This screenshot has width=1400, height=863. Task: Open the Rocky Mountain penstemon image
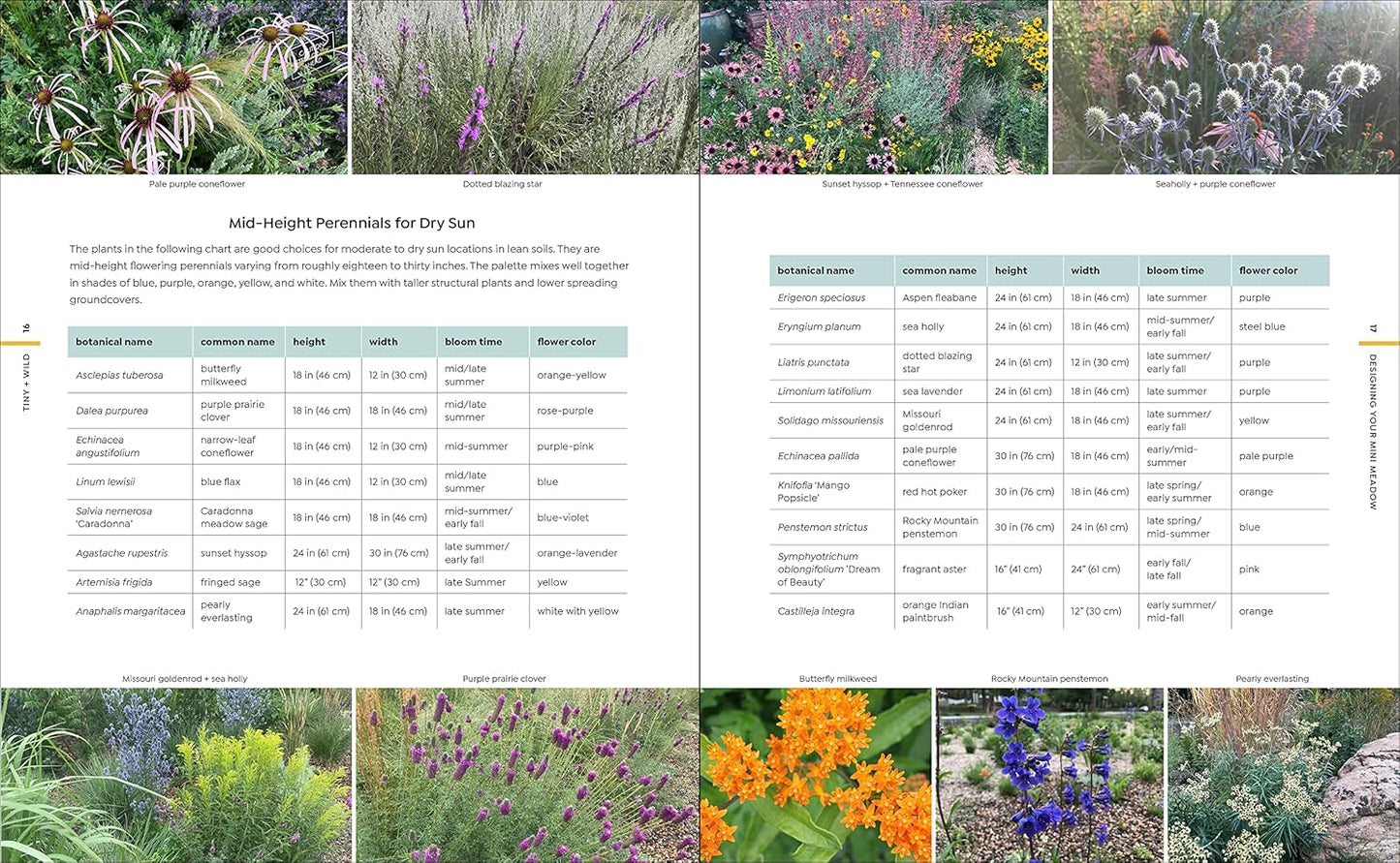coord(1048,775)
